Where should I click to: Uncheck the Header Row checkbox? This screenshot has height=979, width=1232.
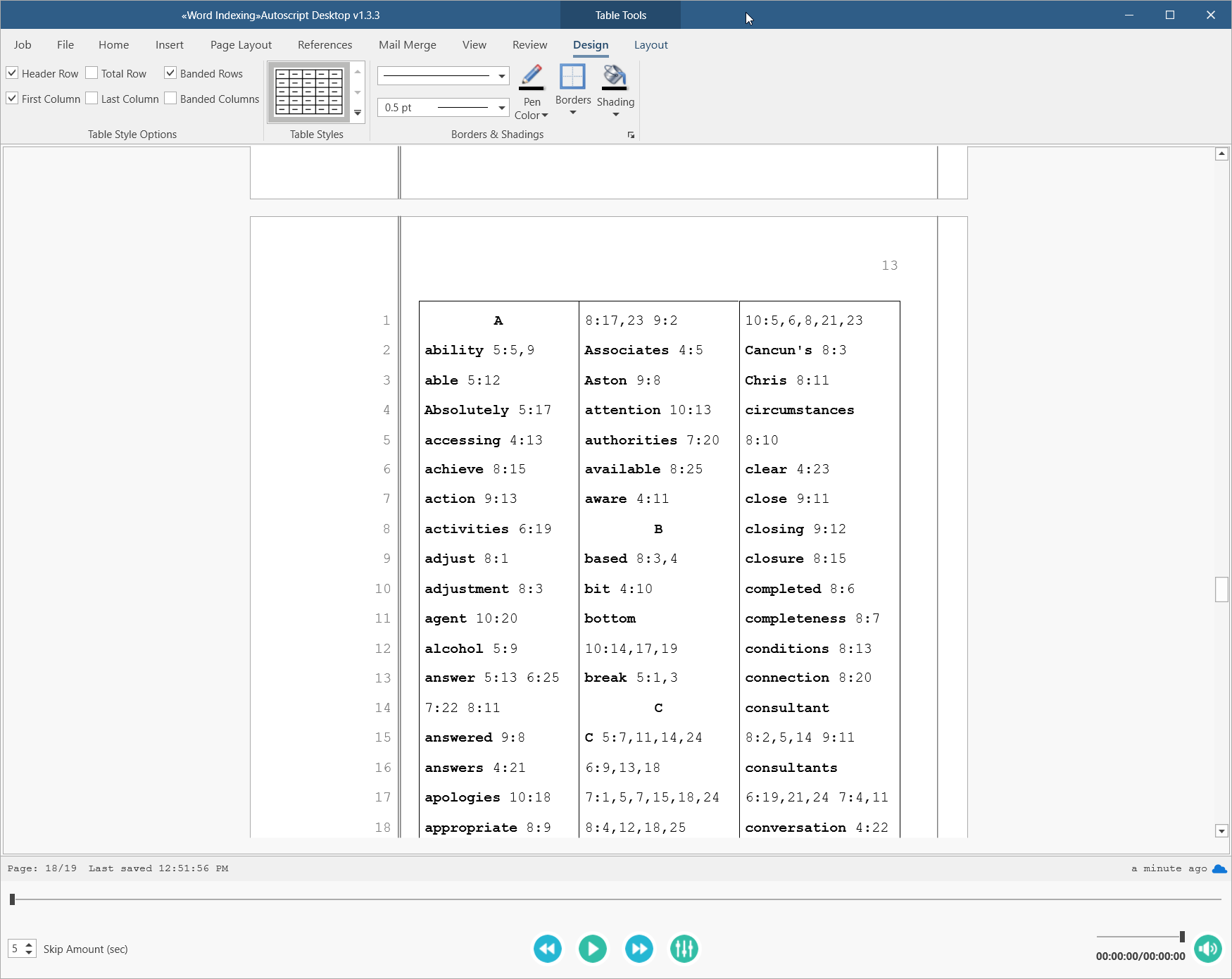tap(13, 73)
